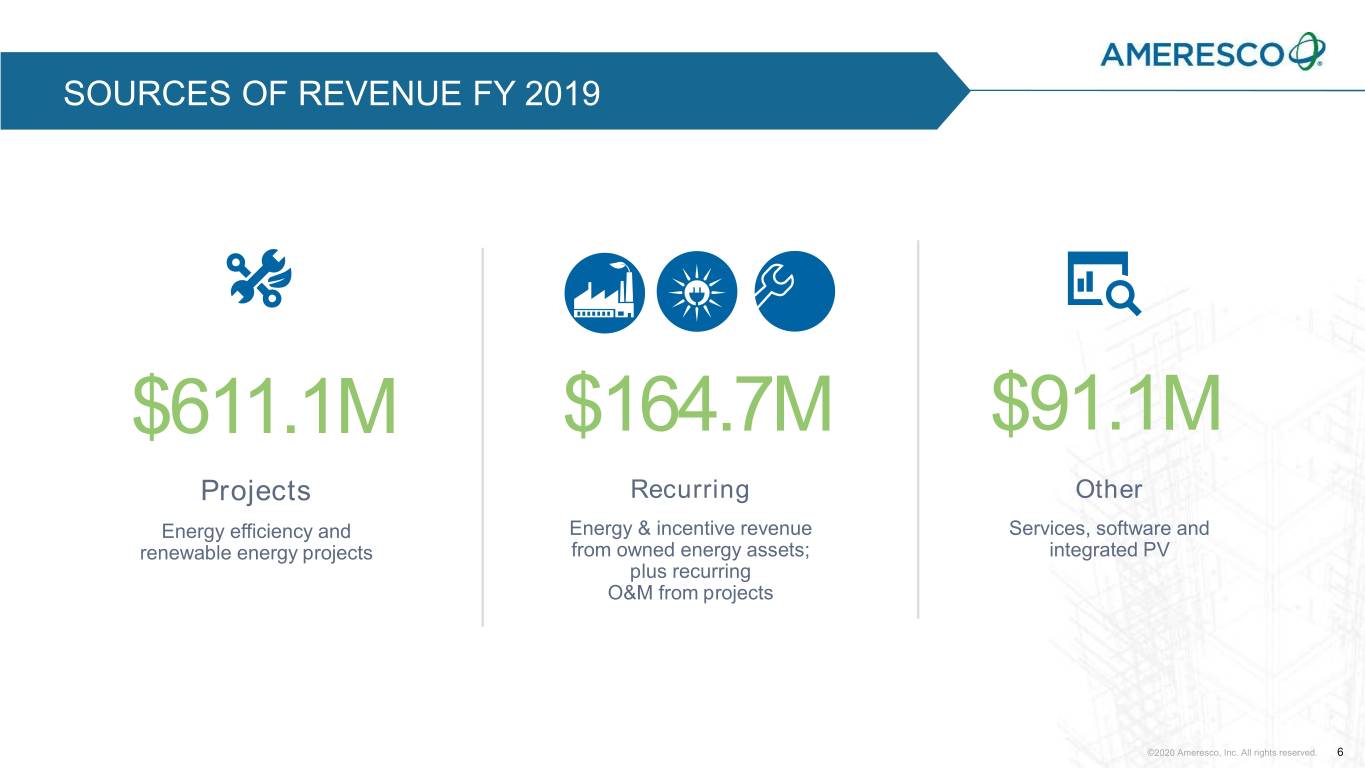Select the owned energy assets description text
The height and width of the screenshot is (768, 1365).
click(690, 560)
